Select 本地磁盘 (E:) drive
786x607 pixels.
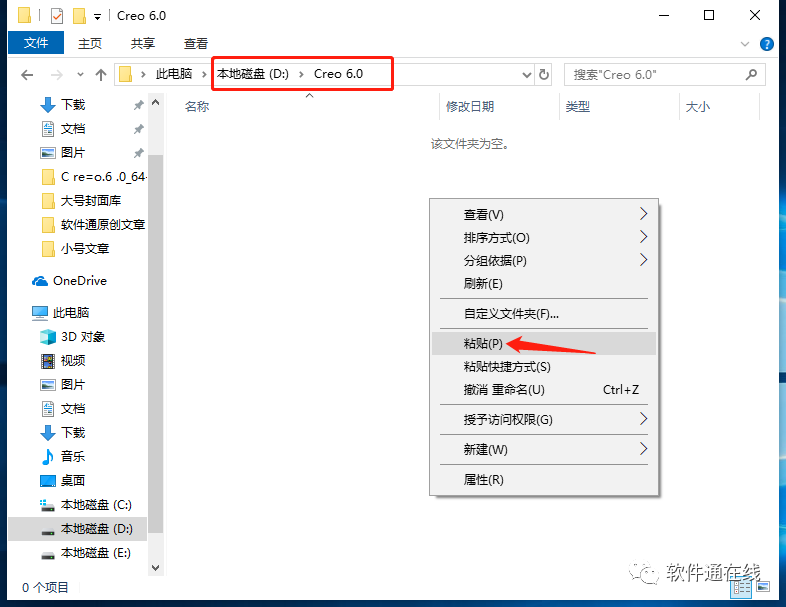pyautogui.click(x=95, y=553)
